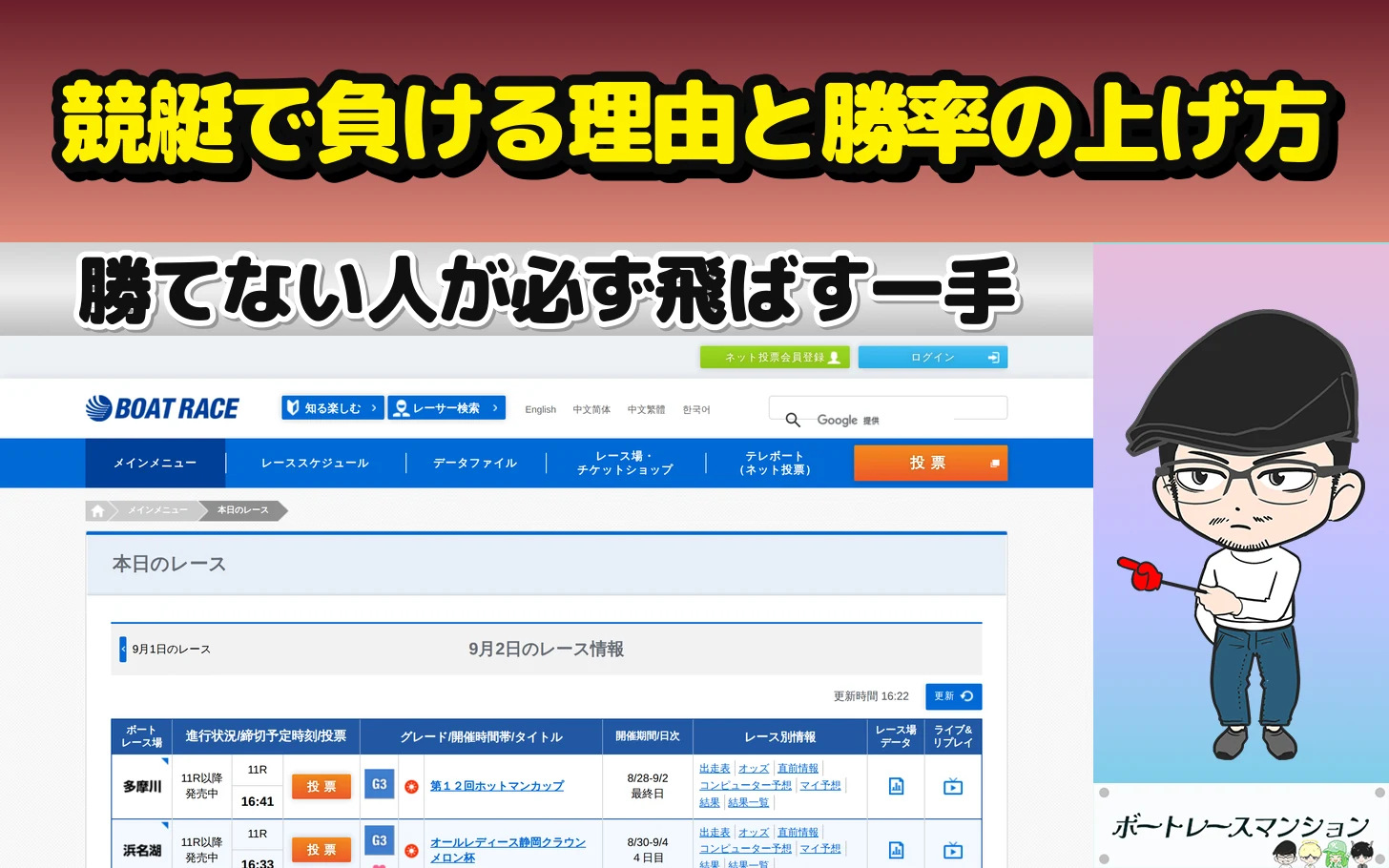Viewport: 1389px width, 868px height.
Task: Click 直前情報 link for 浜名湖
Action: click(798, 832)
